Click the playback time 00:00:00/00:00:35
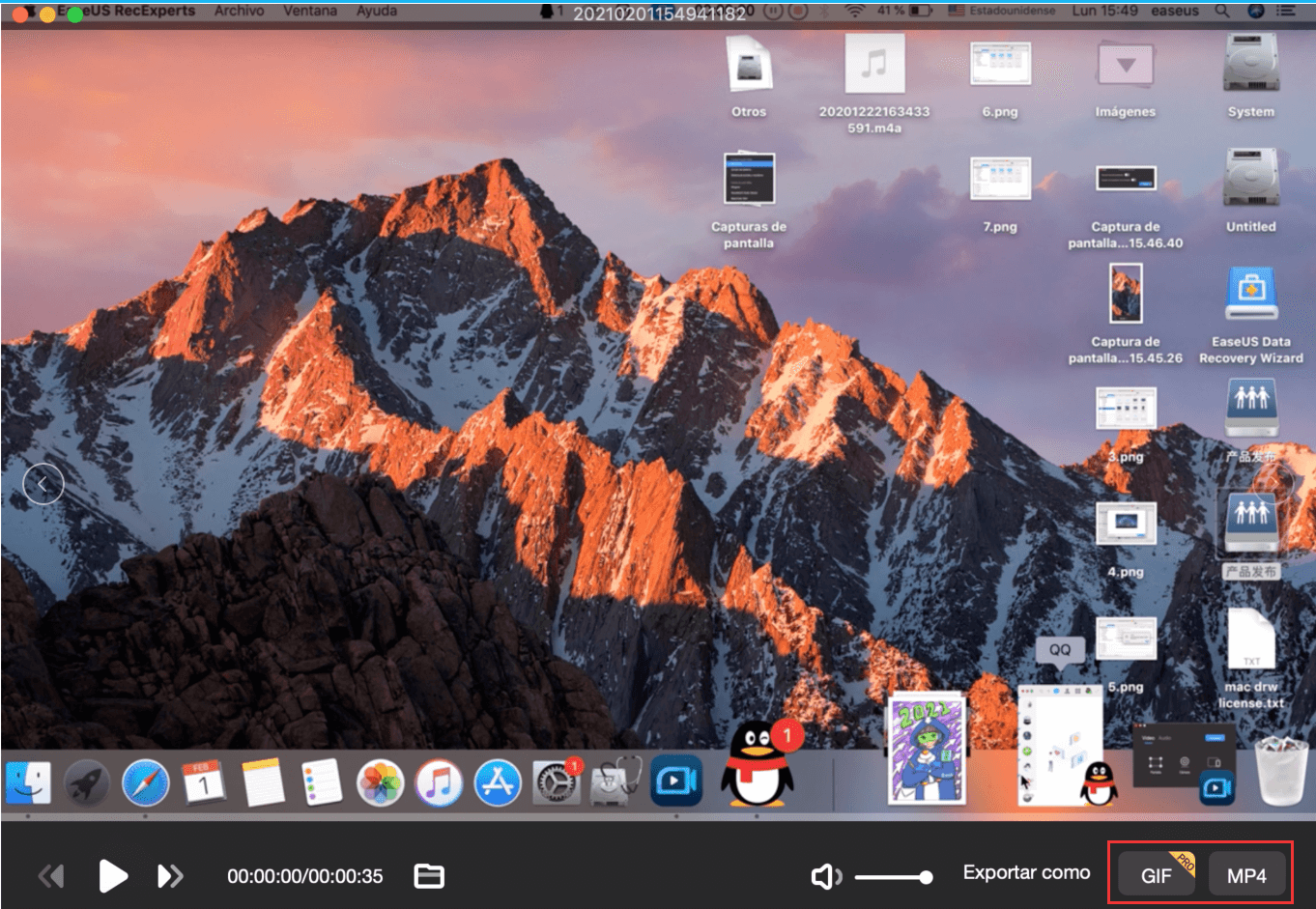The image size is (1316, 909). [x=305, y=876]
